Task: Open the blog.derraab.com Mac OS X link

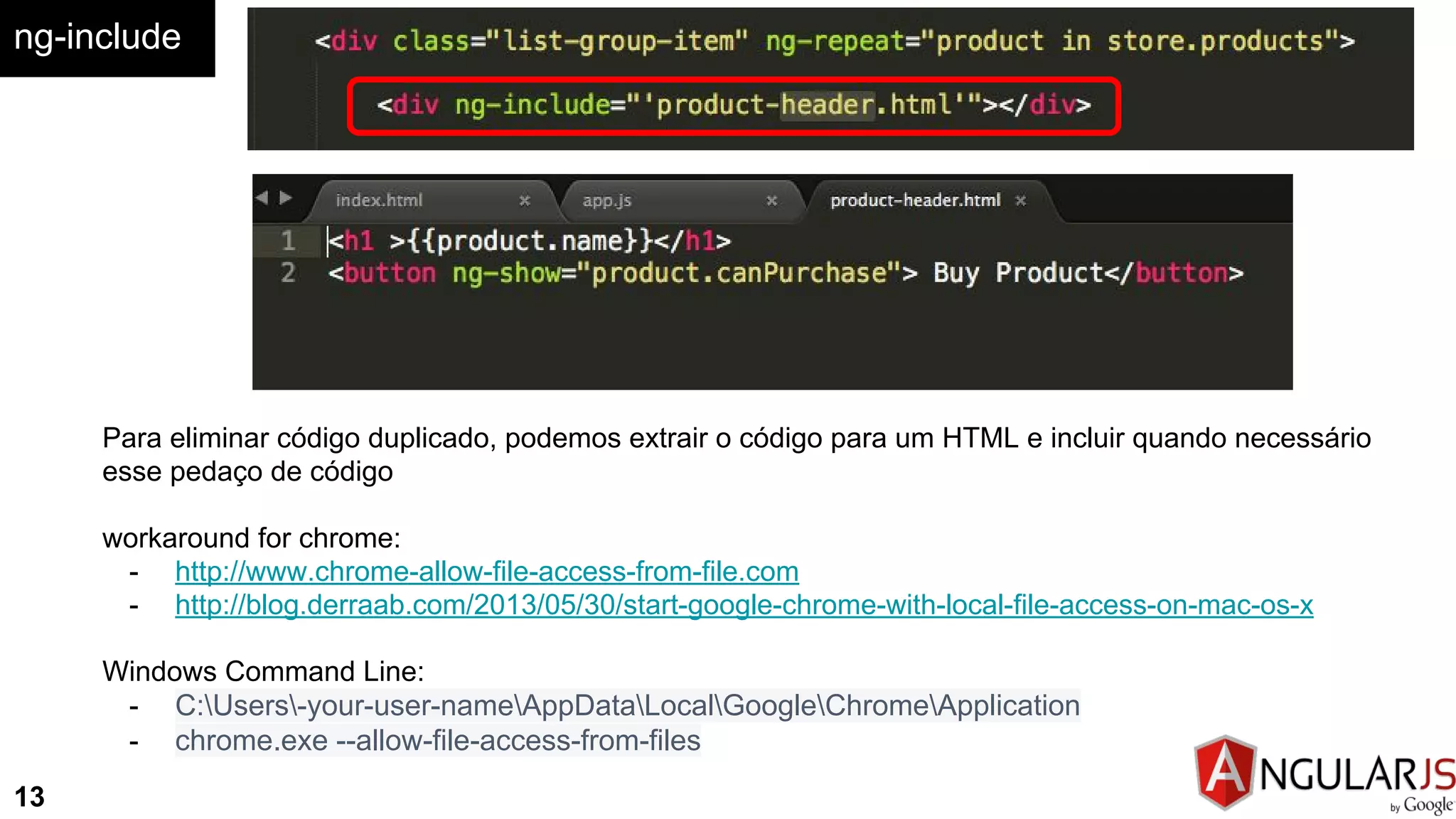Action: [x=744, y=605]
